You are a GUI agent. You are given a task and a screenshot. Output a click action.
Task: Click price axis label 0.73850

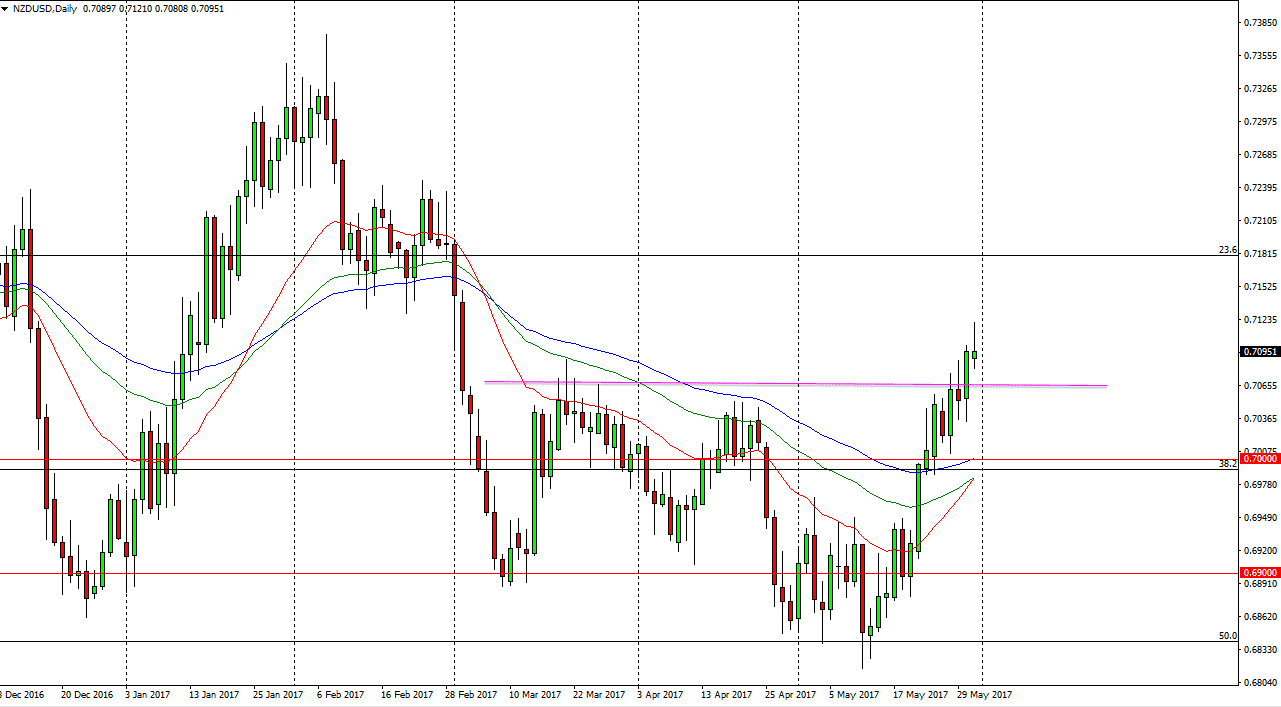coord(1259,22)
